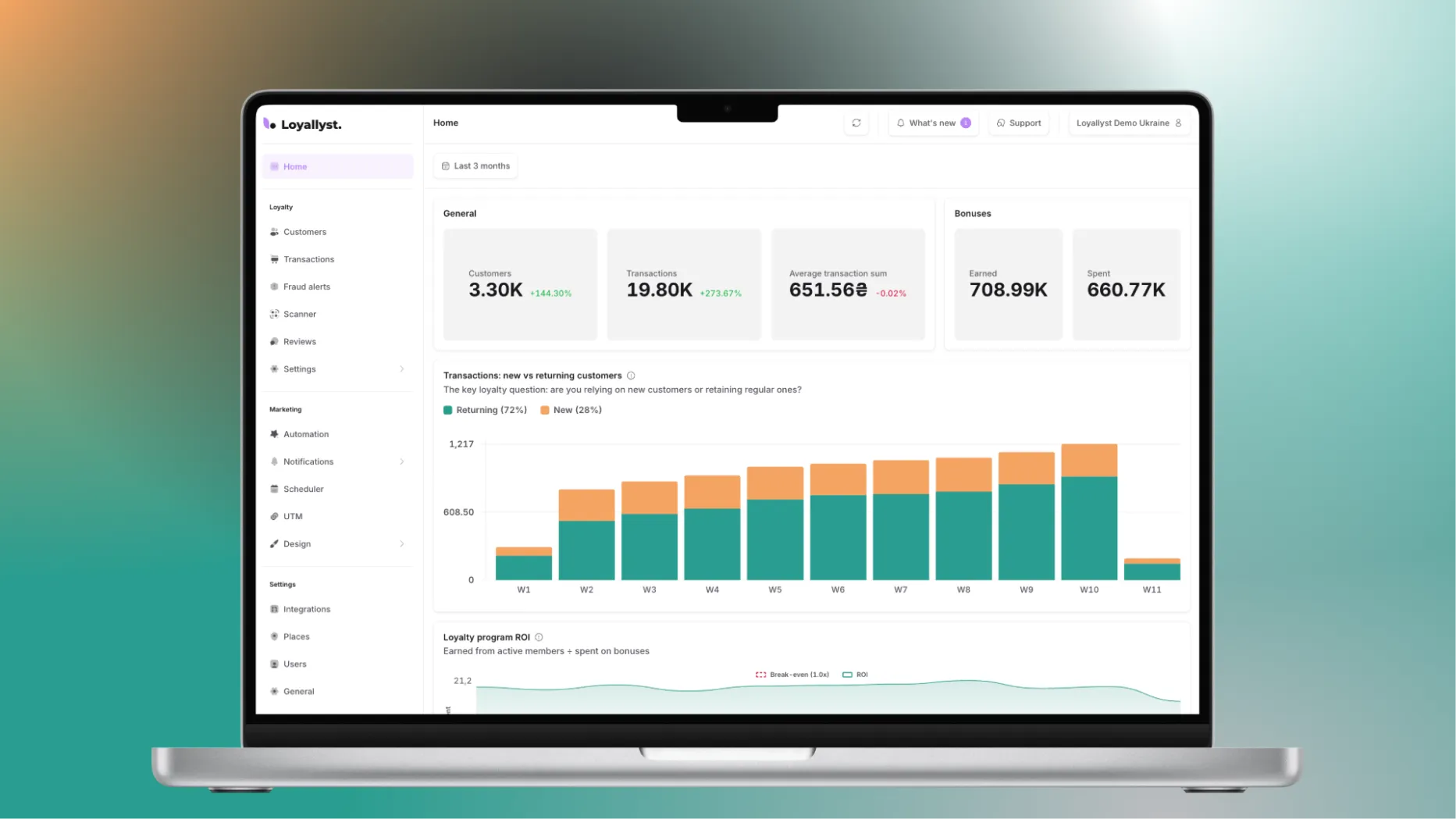Click the Users sidebar icon
1456x819 pixels.
click(x=274, y=664)
